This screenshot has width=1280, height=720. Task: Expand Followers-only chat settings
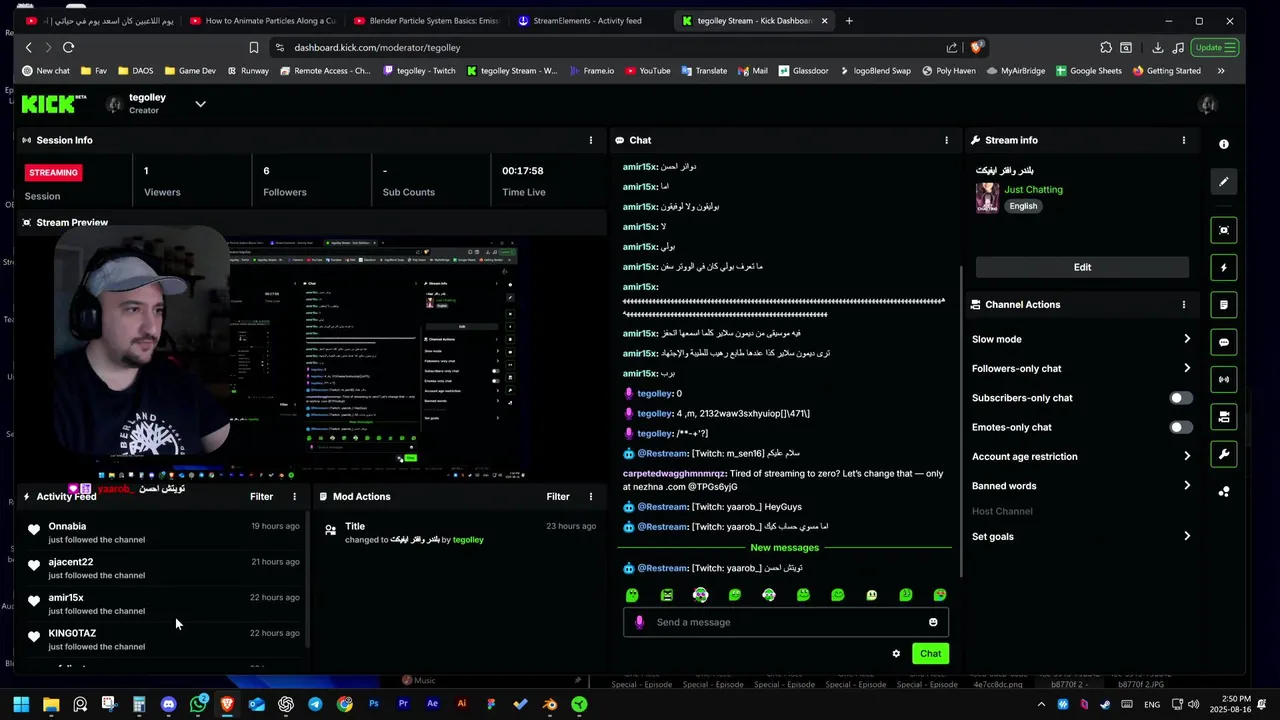[1187, 368]
